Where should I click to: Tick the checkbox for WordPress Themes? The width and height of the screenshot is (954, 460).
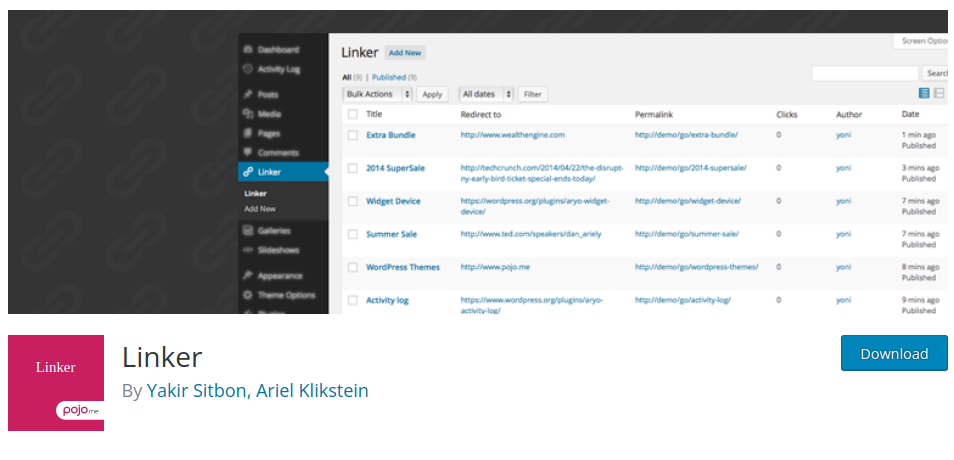tap(353, 267)
